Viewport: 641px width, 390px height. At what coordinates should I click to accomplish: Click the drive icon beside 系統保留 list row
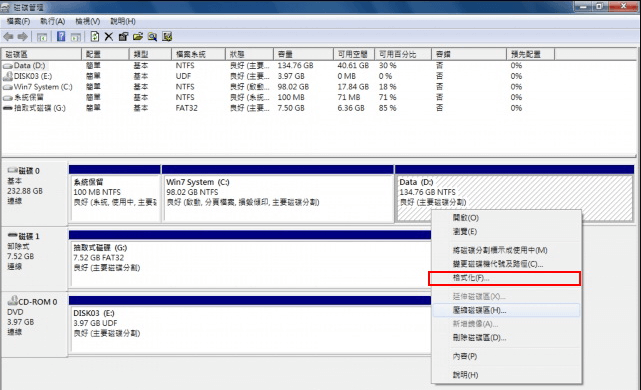click(7, 98)
